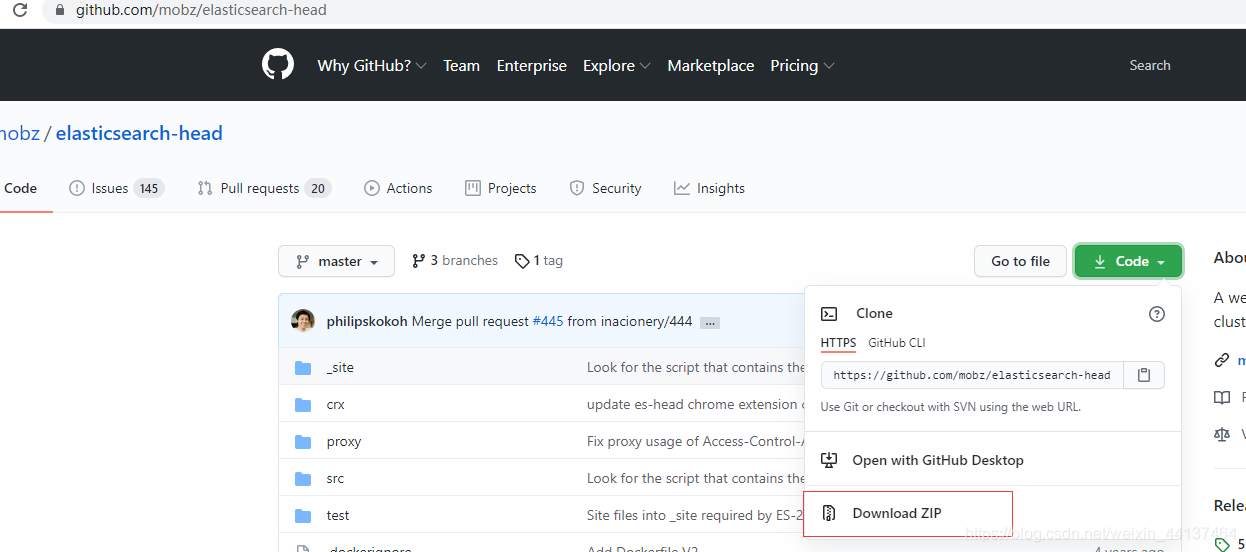Viewport: 1246px width, 552px height.
Task: Open the src folder
Action: click(335, 478)
